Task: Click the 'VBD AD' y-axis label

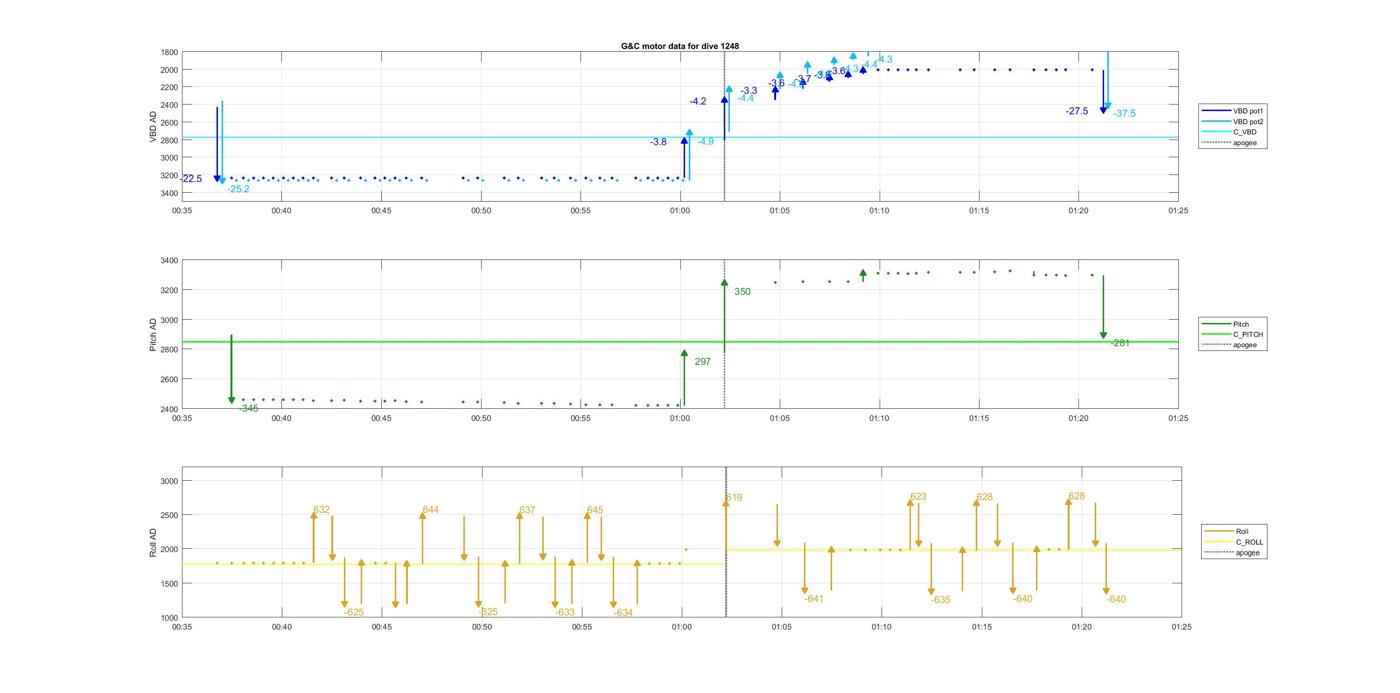Action: [153, 127]
